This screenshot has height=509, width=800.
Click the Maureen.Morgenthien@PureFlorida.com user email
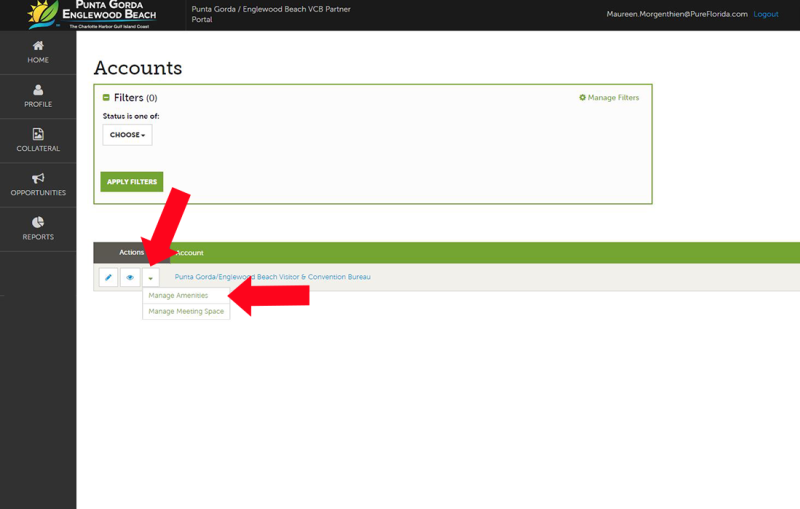click(677, 14)
